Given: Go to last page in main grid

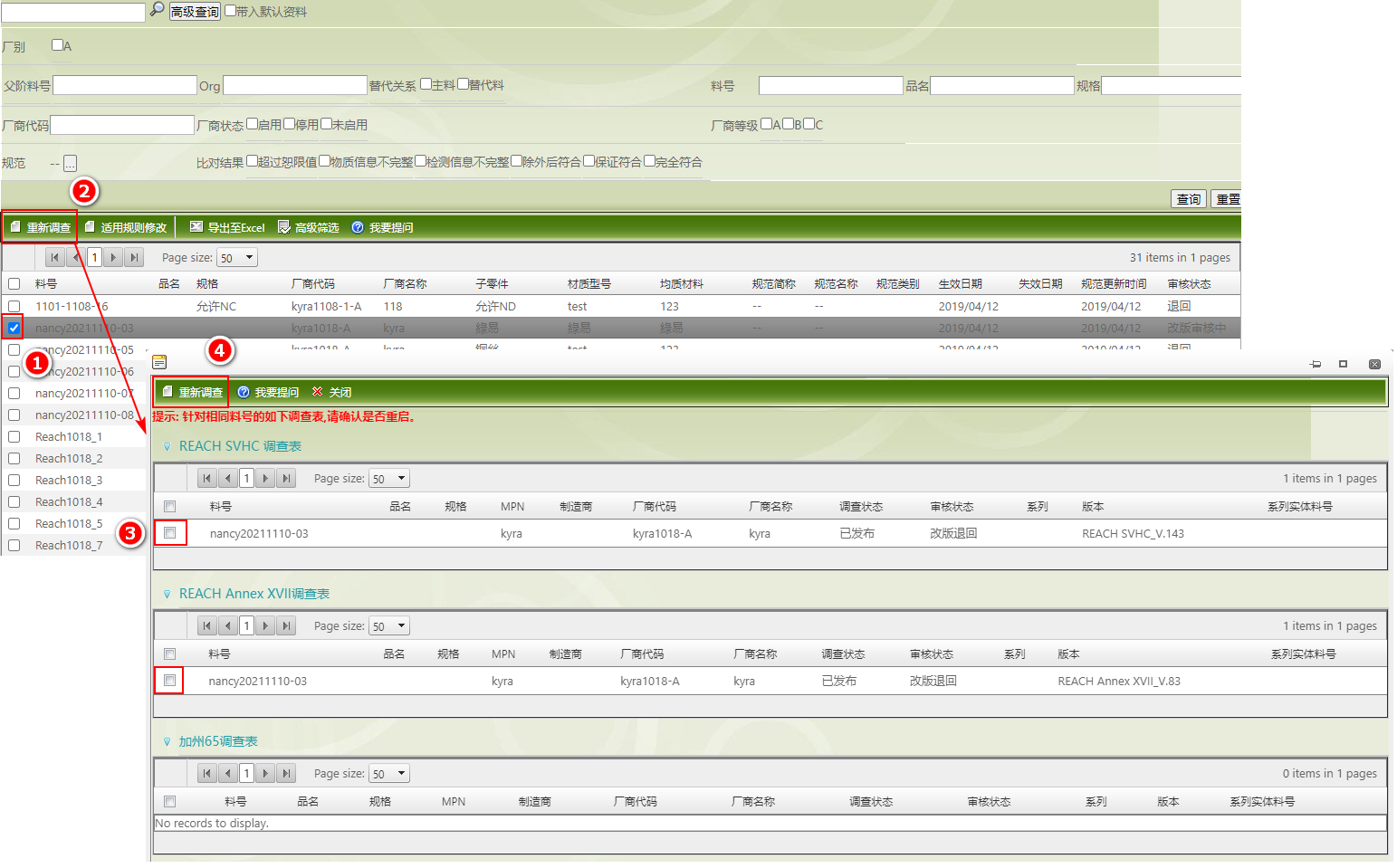Looking at the screenshot, I should (x=134, y=258).
